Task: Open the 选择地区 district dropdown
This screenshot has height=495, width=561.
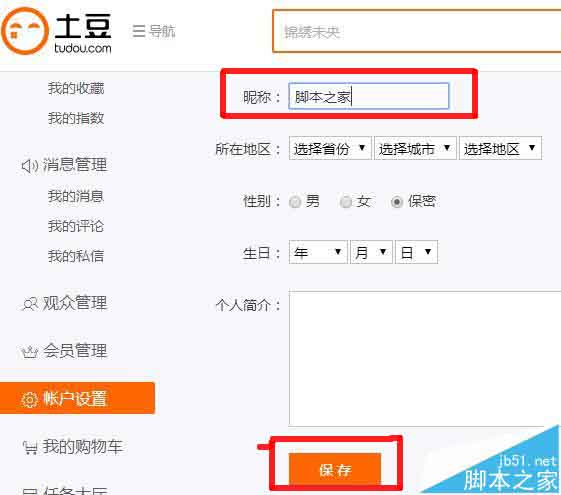Action: click(x=500, y=148)
